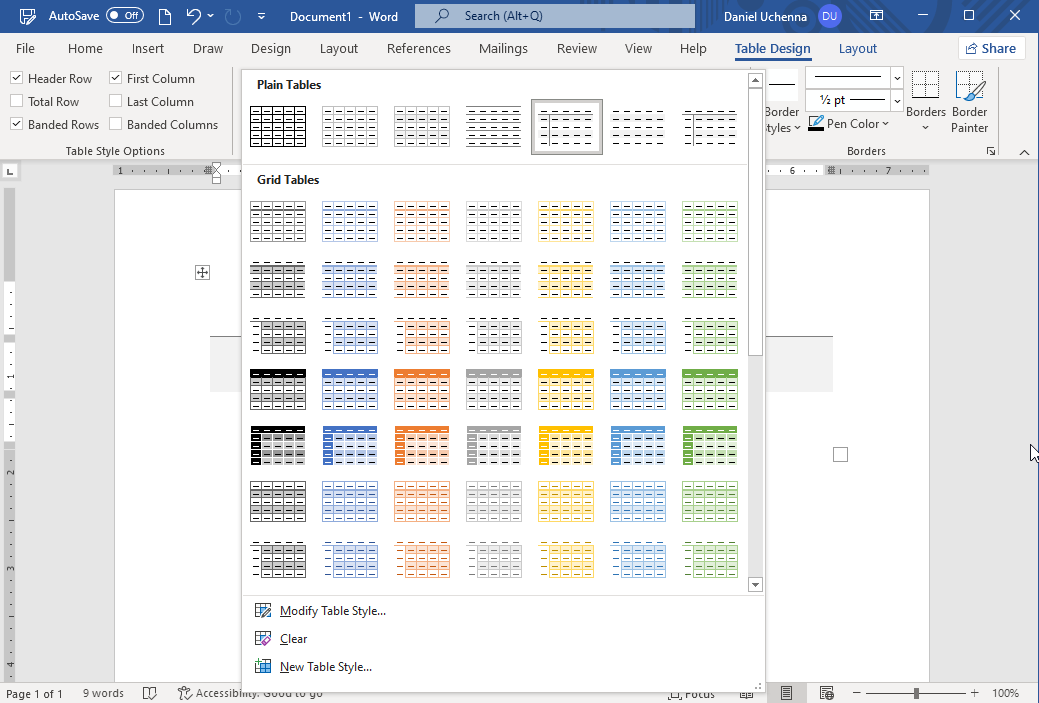Open the Ribbon Display Options icon

click(876, 16)
